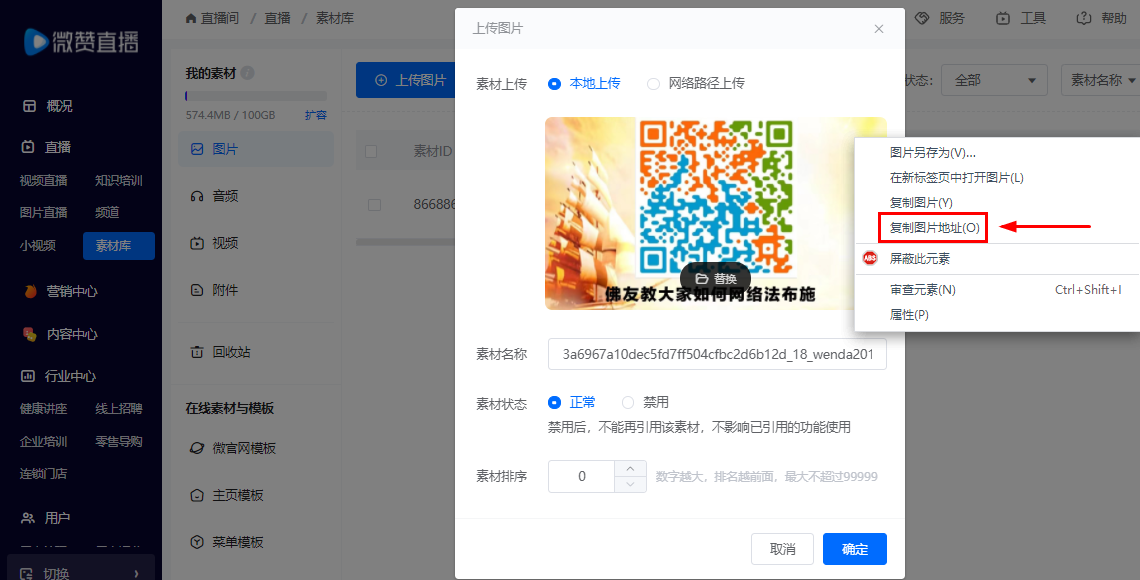Open 用户 section in sidebar
Viewport: 1140px width, 580px height.
click(x=46, y=518)
